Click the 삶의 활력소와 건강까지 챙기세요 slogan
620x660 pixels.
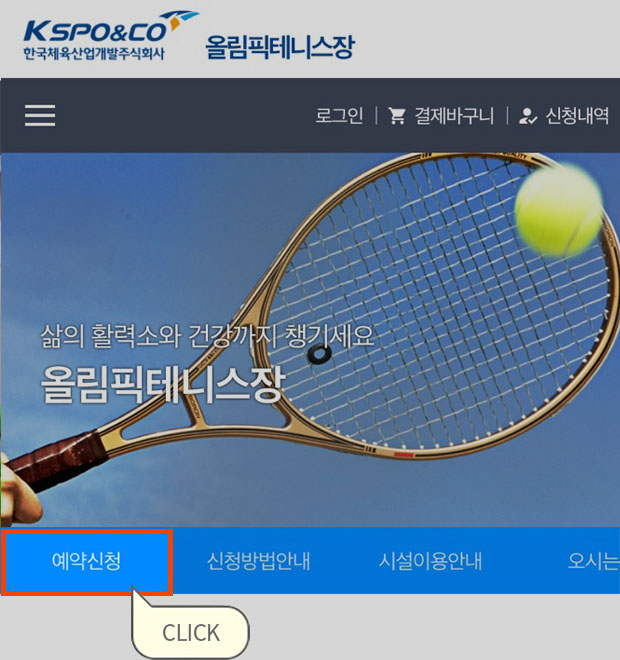[x=208, y=336]
